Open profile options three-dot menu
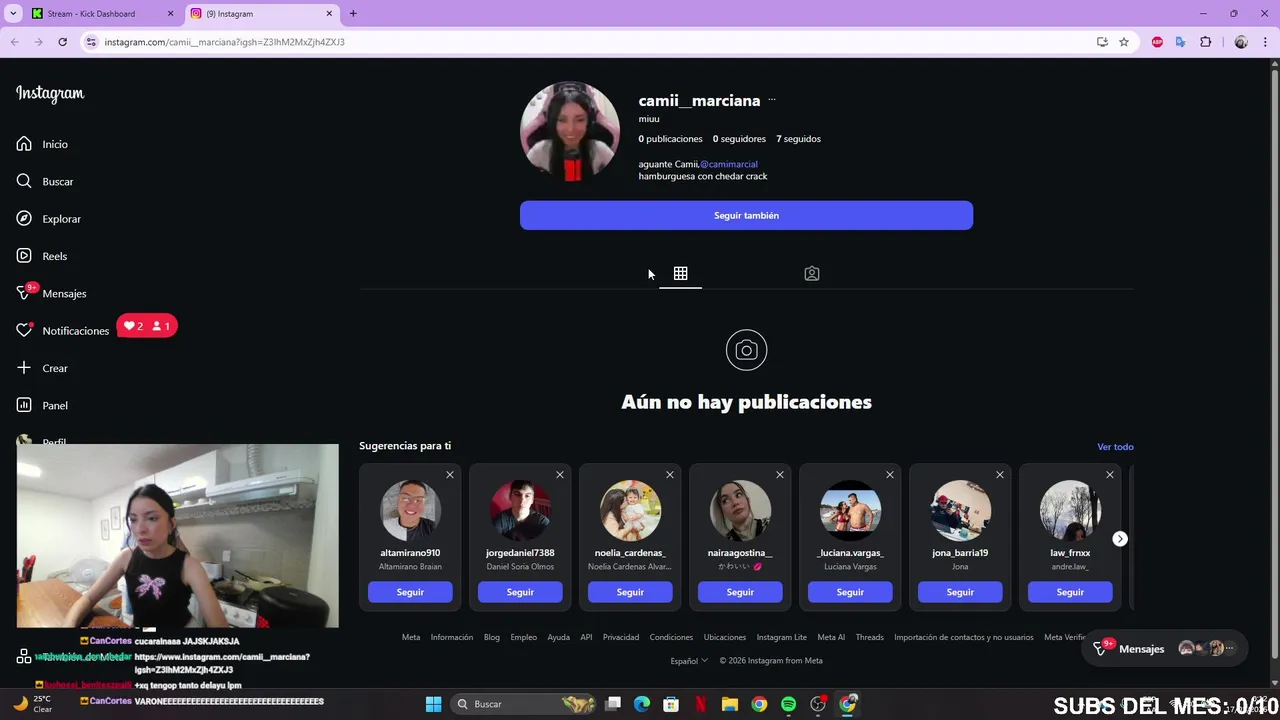The image size is (1280, 720). pyautogui.click(x=772, y=100)
